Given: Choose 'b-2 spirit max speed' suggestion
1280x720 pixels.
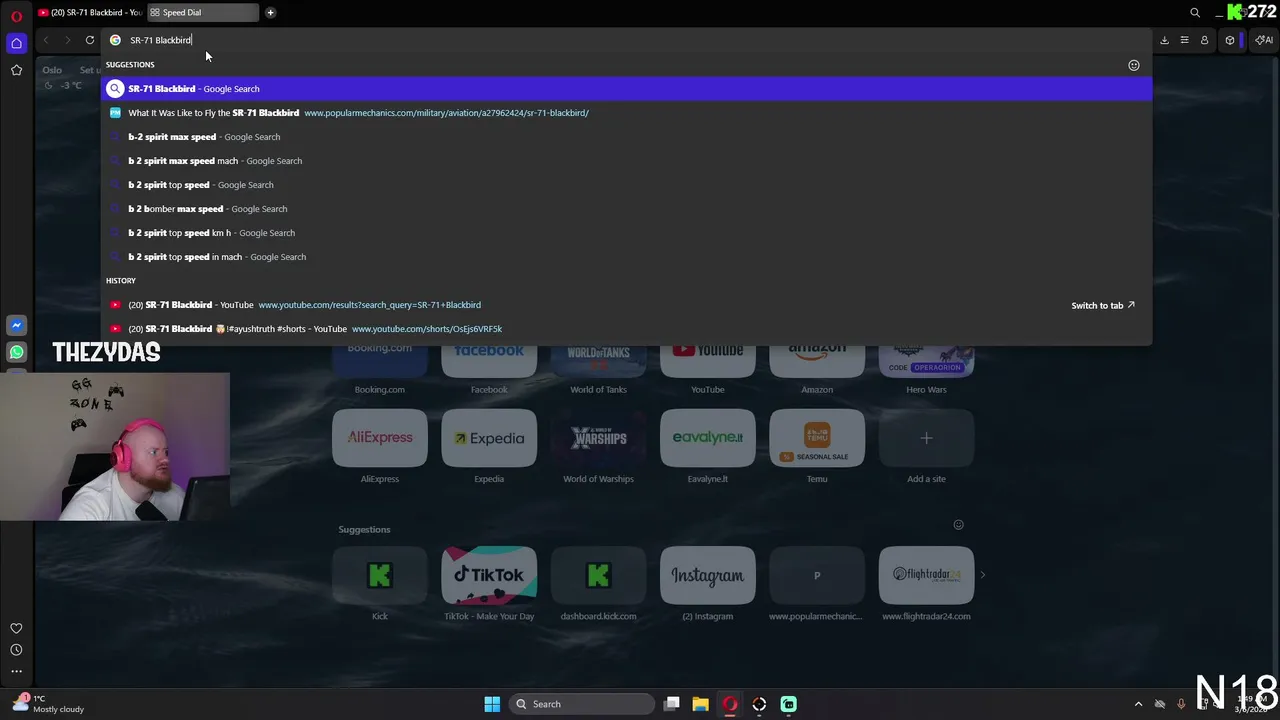Looking at the screenshot, I should (x=628, y=137).
